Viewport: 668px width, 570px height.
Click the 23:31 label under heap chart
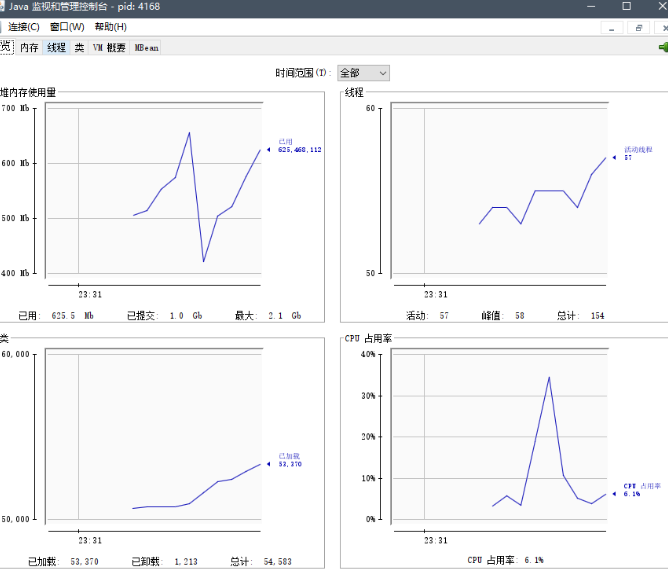pos(90,294)
